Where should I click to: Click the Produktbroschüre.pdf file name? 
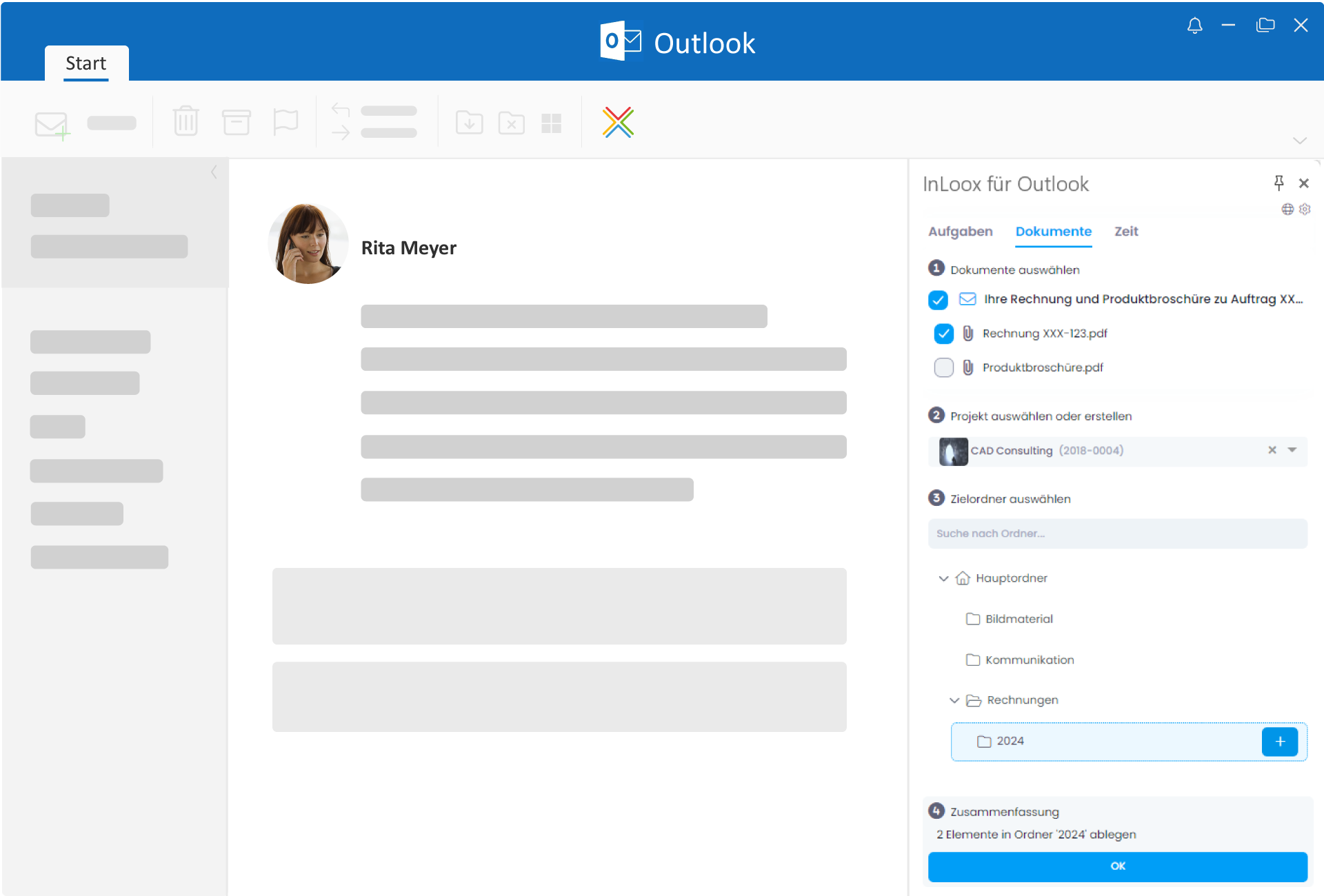point(1043,367)
